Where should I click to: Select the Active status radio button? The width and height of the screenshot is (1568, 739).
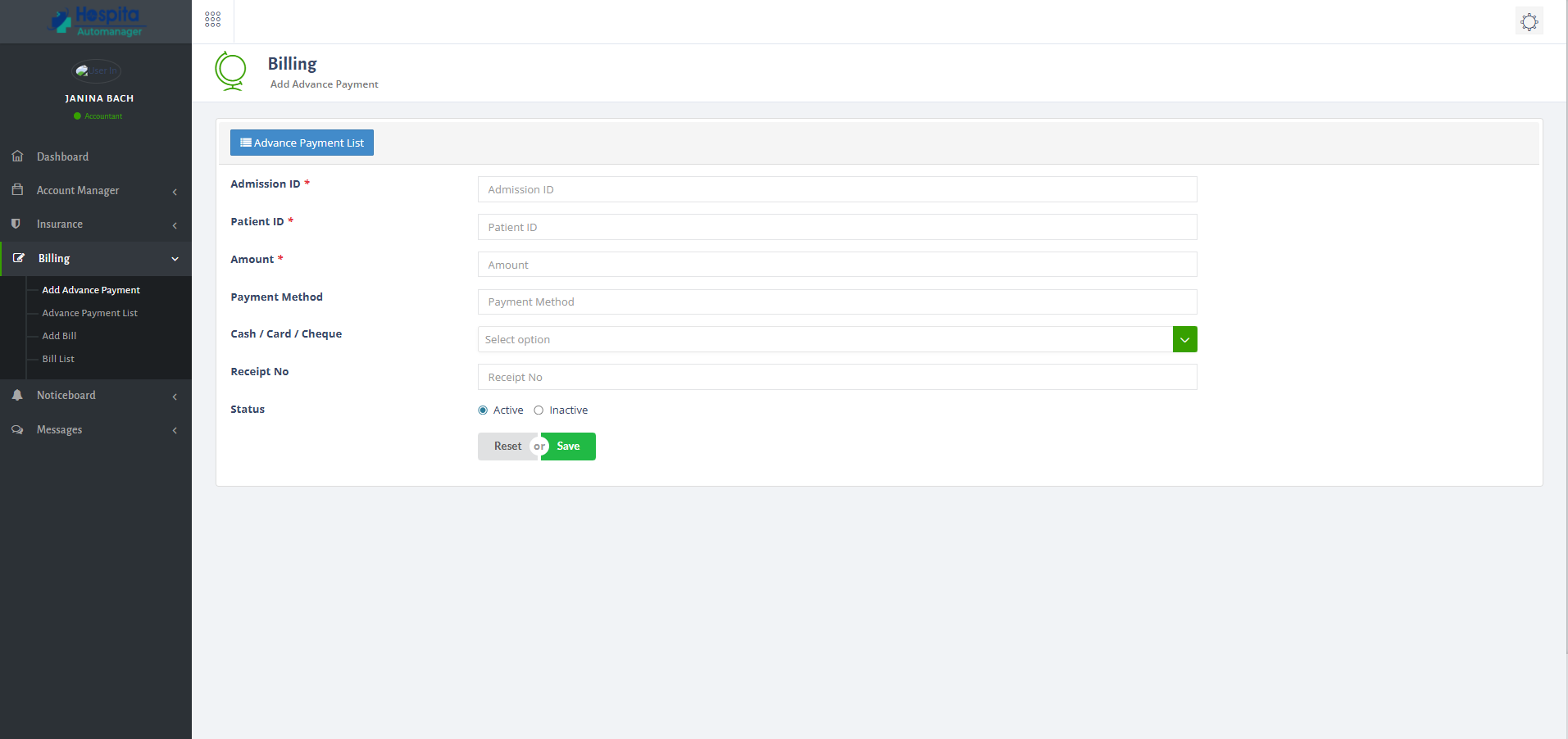pos(482,410)
